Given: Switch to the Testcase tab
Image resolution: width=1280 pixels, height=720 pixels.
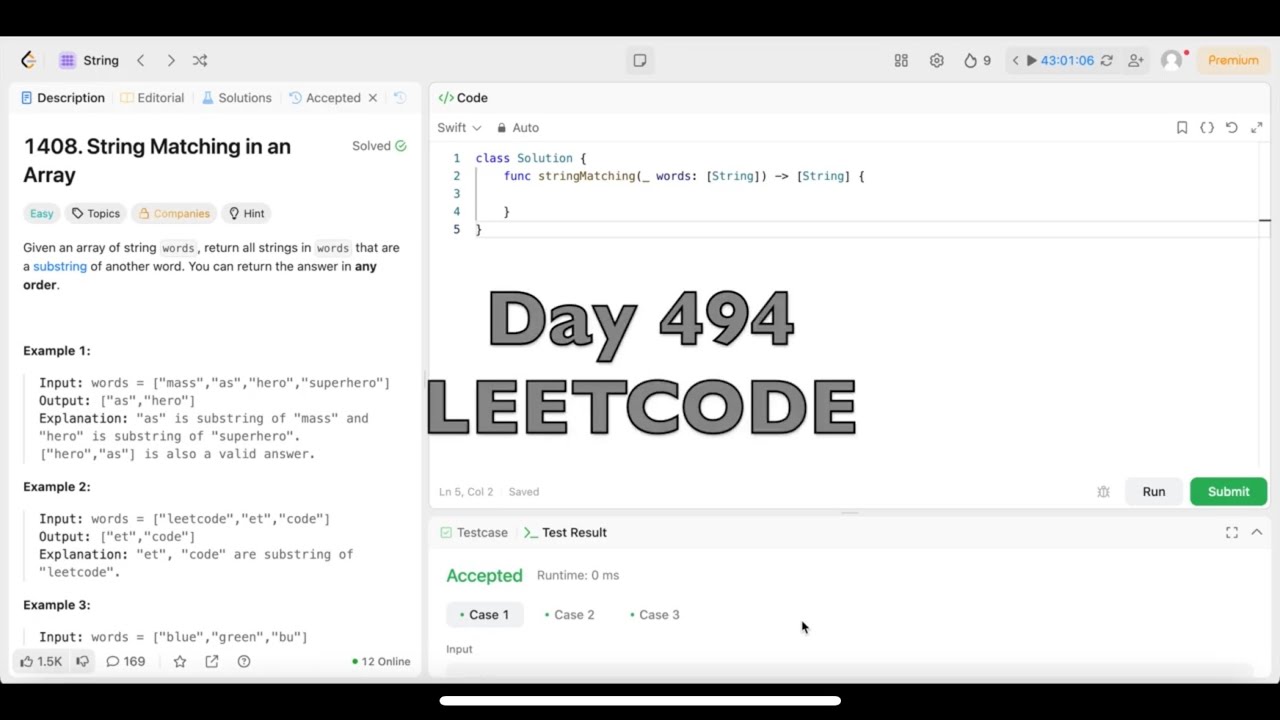Looking at the screenshot, I should coord(474,533).
